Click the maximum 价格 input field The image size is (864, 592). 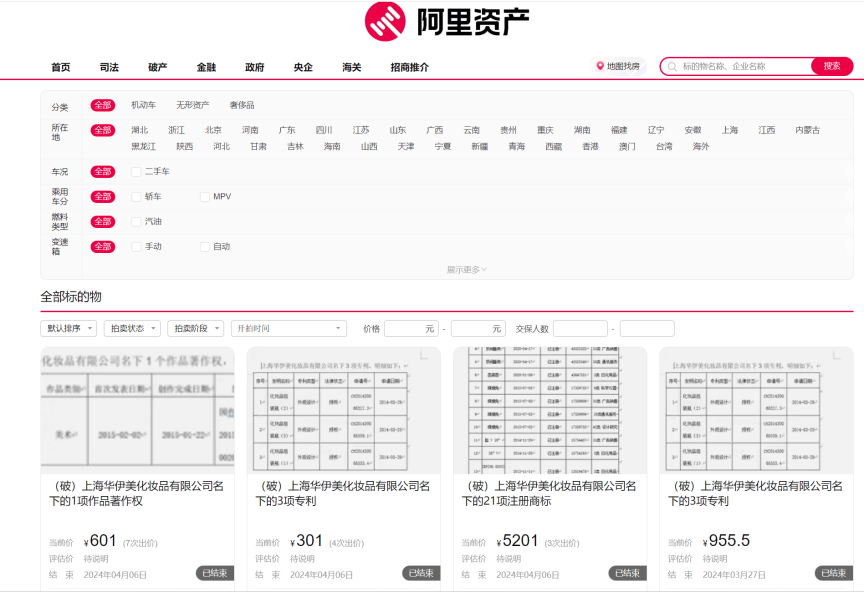(478, 329)
